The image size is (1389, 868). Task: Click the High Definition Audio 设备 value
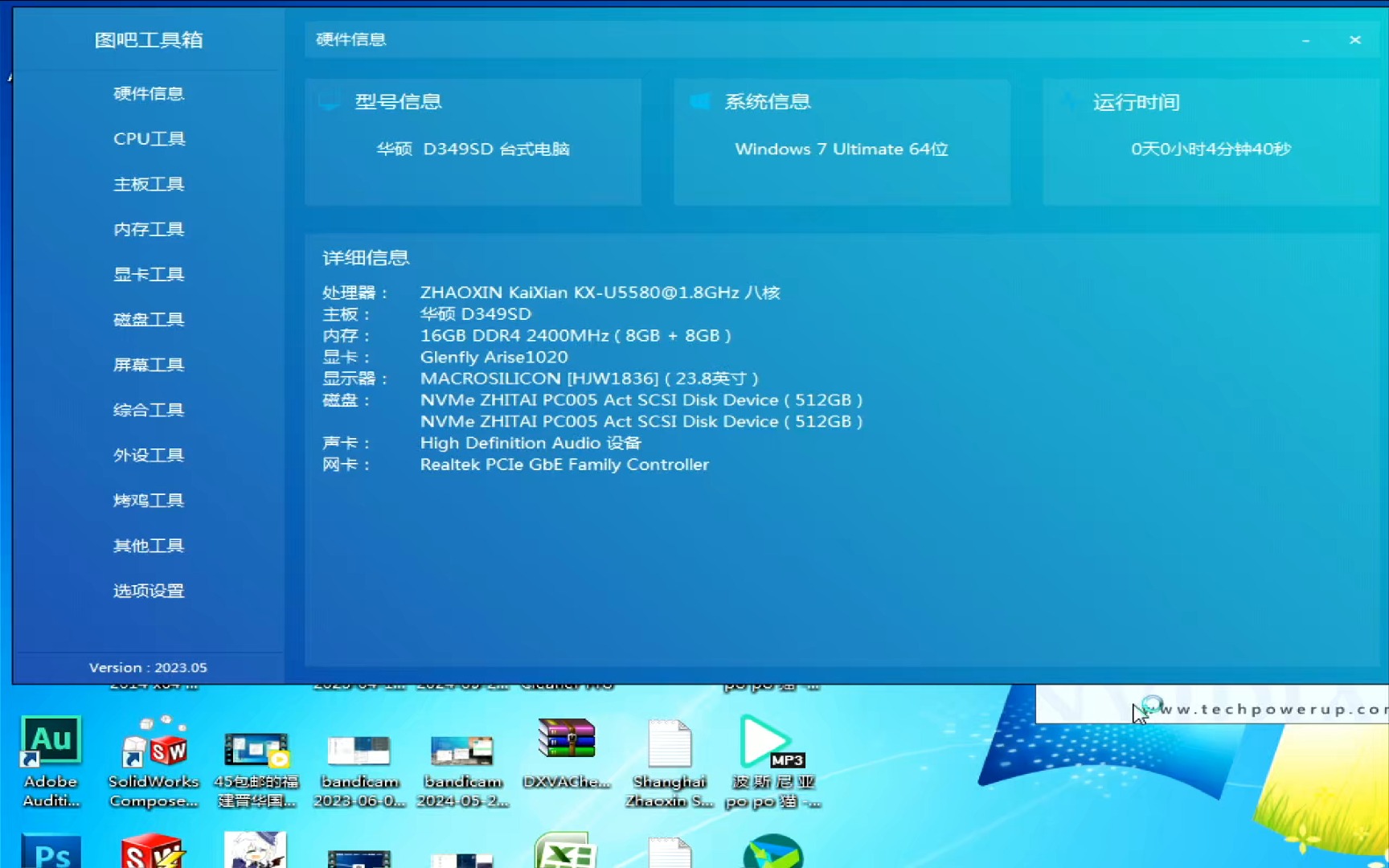coord(531,444)
